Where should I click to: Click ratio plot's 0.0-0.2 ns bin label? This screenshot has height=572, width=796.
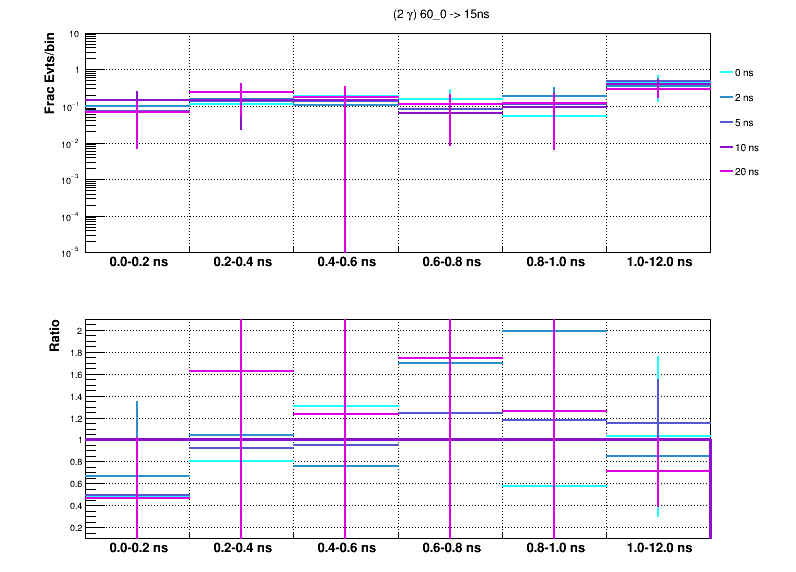(x=137, y=549)
